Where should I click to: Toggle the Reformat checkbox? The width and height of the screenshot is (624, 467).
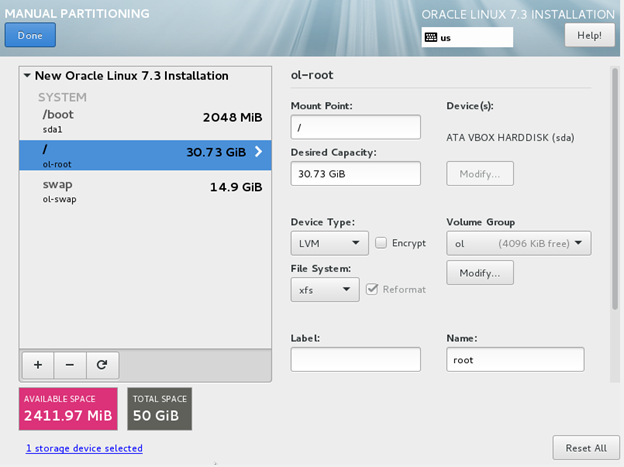click(372, 289)
